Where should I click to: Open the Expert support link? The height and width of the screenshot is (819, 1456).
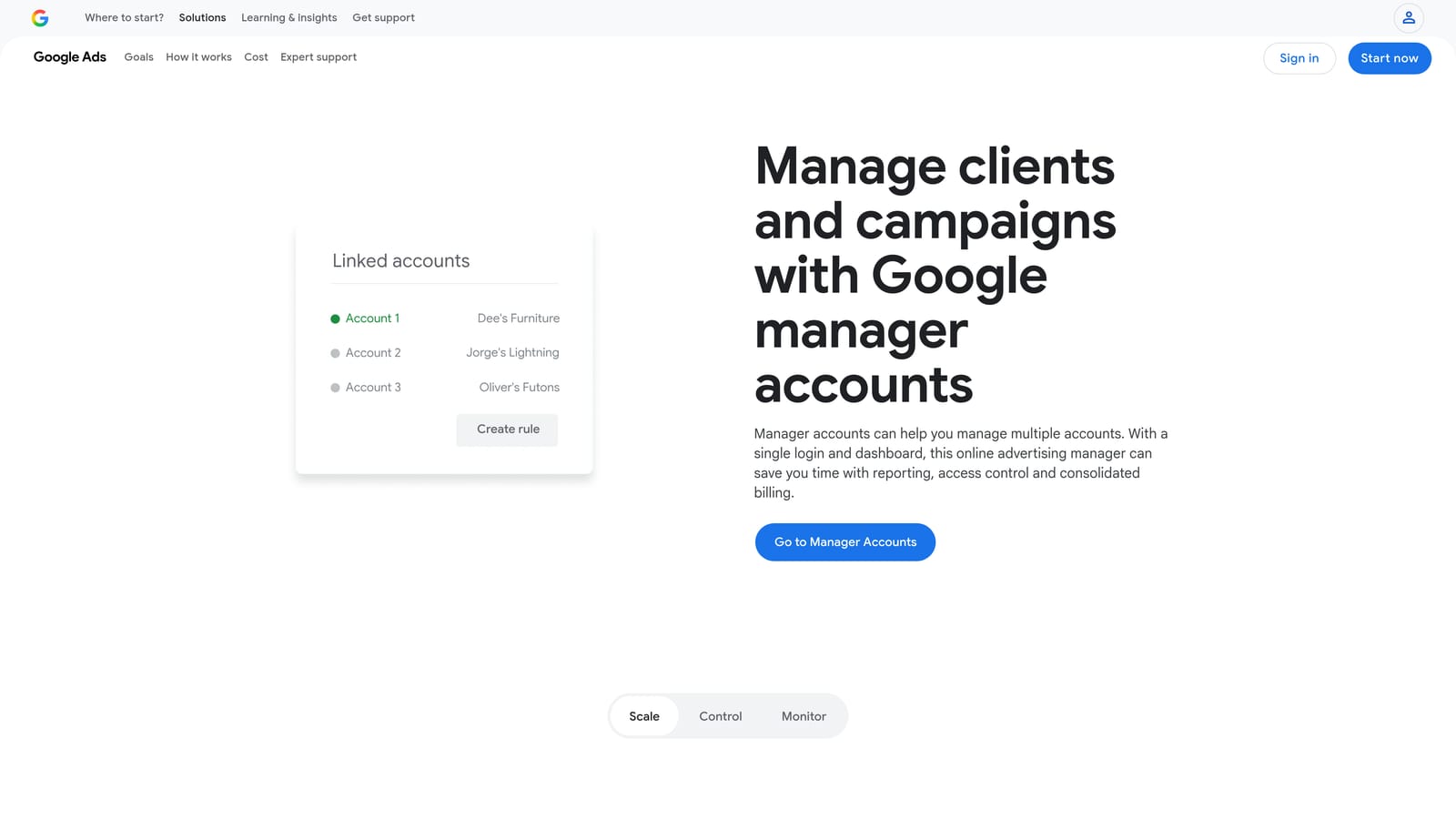(x=318, y=57)
